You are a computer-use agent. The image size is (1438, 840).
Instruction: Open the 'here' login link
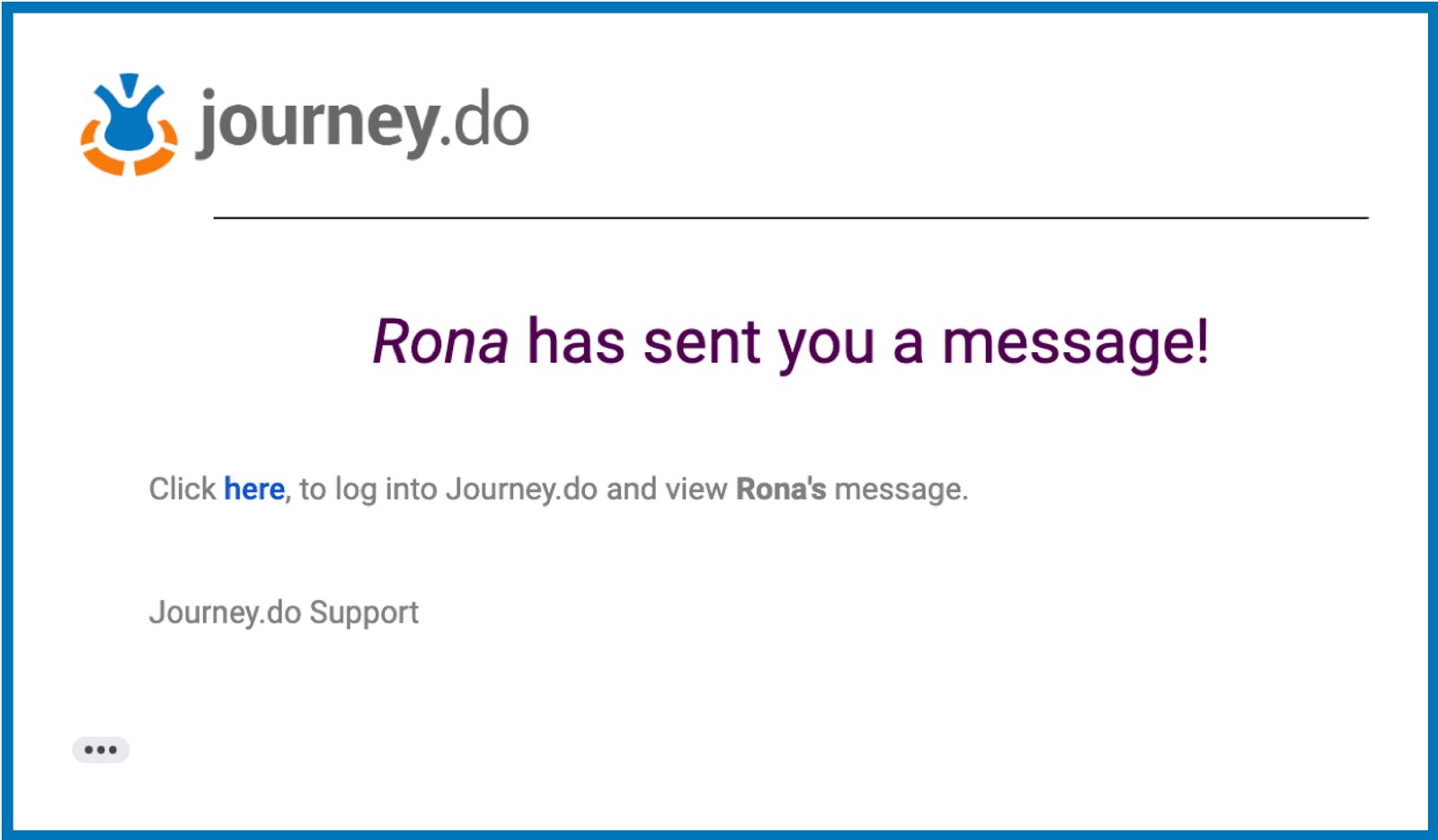[x=254, y=490]
